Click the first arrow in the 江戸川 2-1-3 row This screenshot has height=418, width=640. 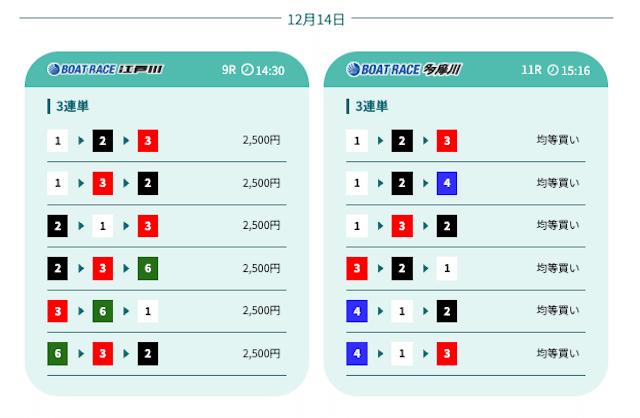click(x=81, y=226)
